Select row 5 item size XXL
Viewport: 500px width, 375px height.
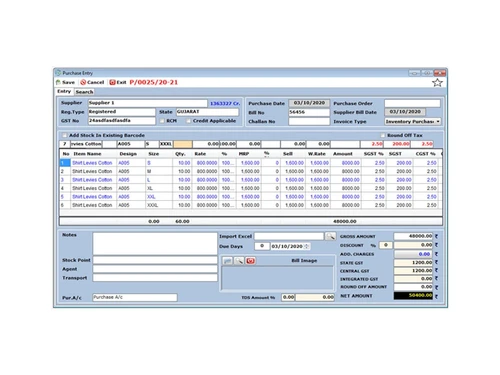[251, 197]
